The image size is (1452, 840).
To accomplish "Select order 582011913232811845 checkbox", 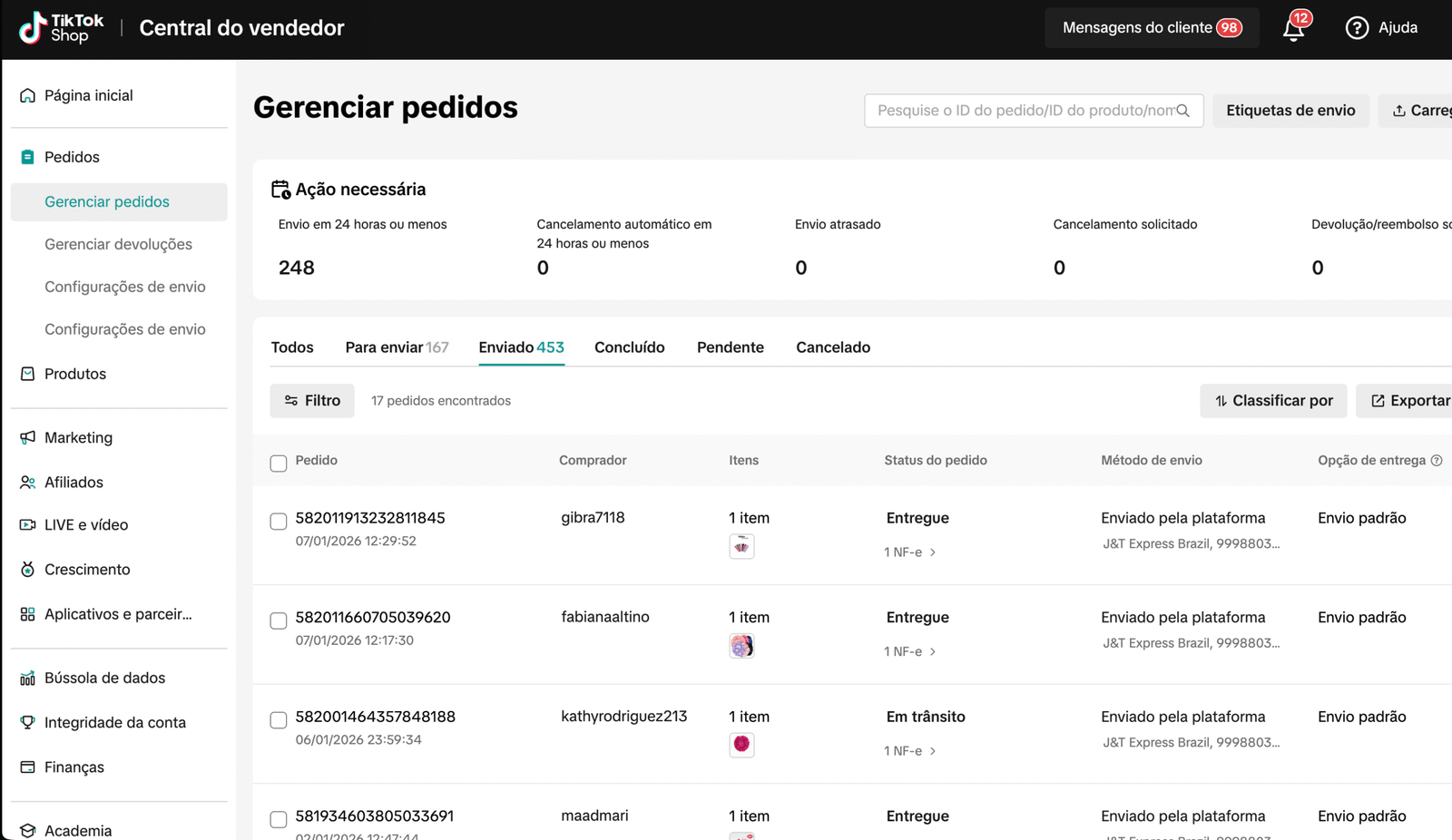I will click(279, 522).
